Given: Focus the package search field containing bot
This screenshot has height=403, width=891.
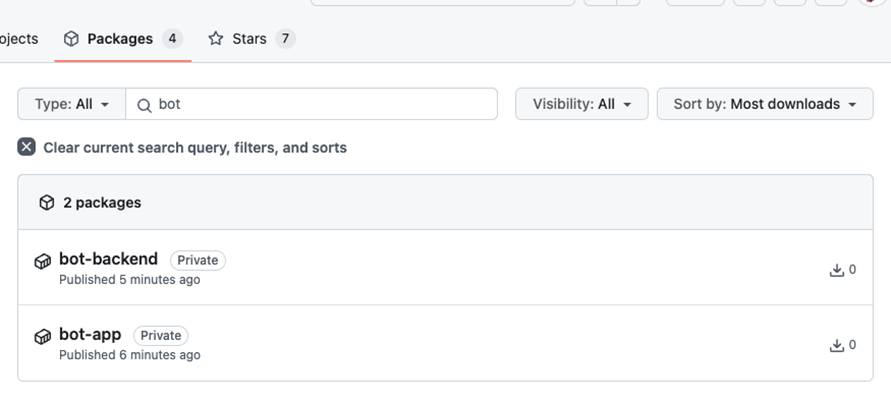Looking at the screenshot, I should [x=311, y=104].
